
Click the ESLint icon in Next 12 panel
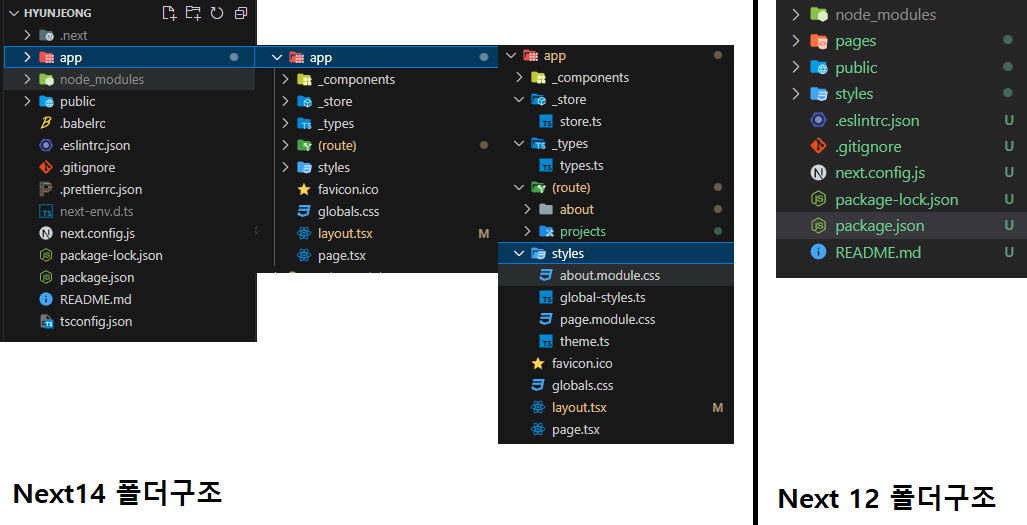click(819, 120)
